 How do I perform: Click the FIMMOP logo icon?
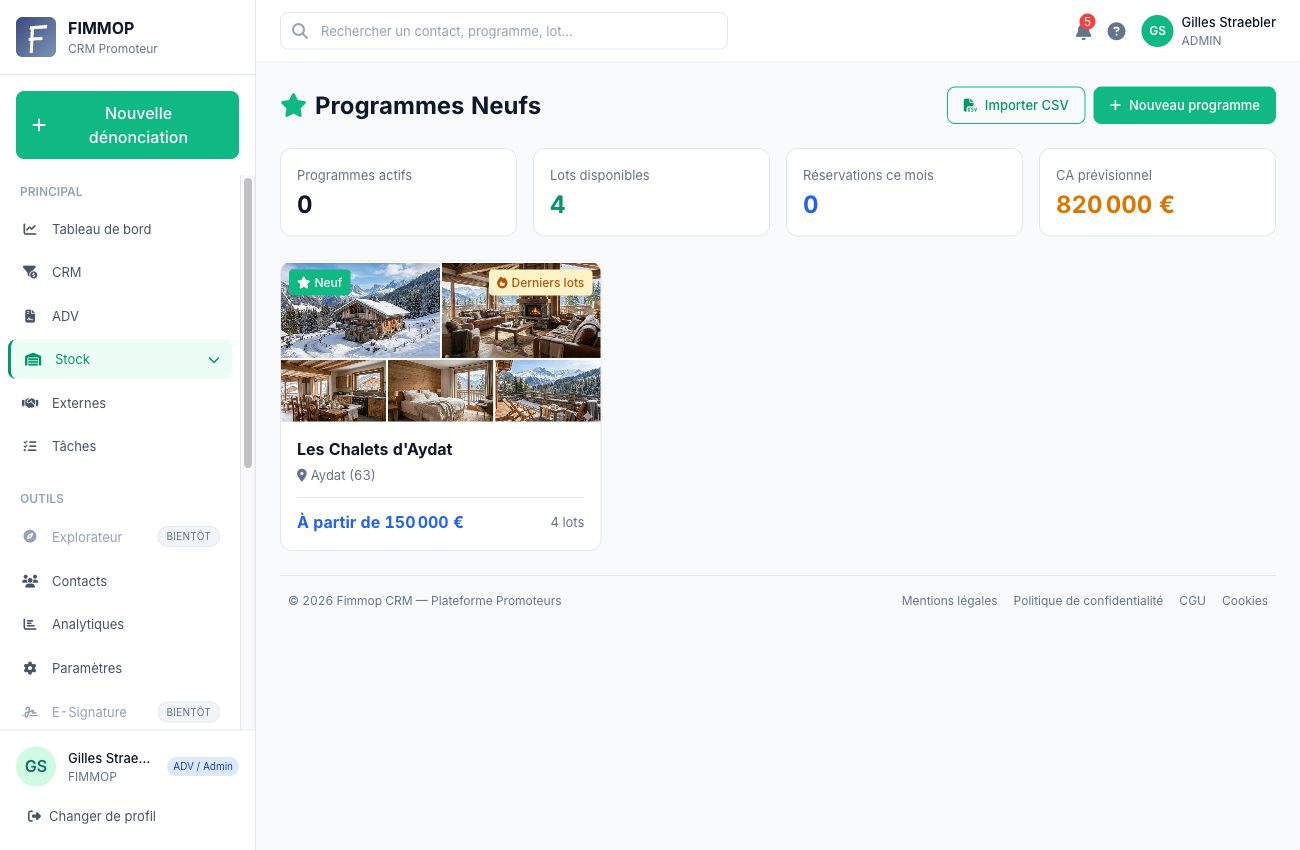point(36,37)
